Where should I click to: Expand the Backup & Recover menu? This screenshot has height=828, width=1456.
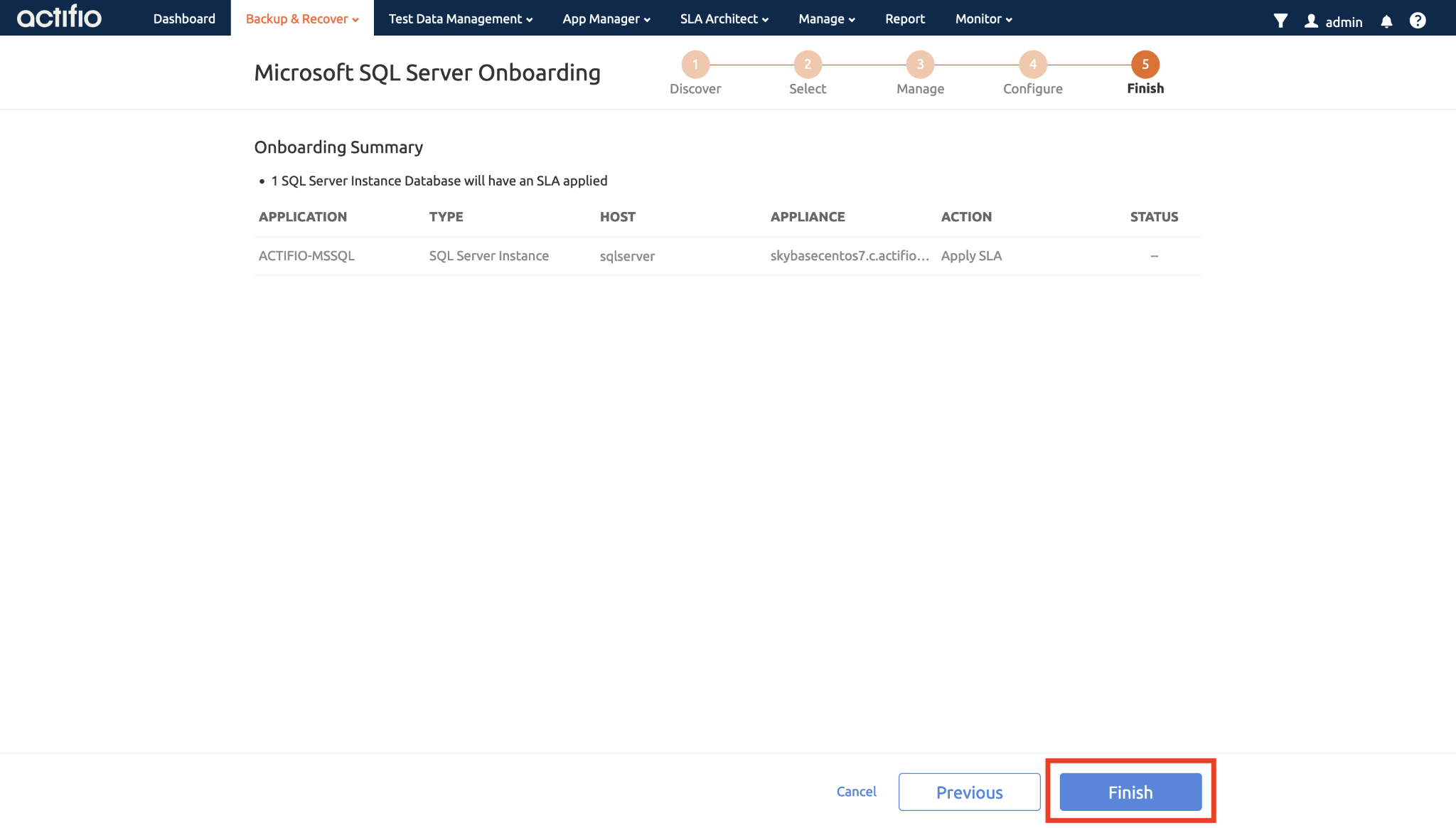click(301, 19)
